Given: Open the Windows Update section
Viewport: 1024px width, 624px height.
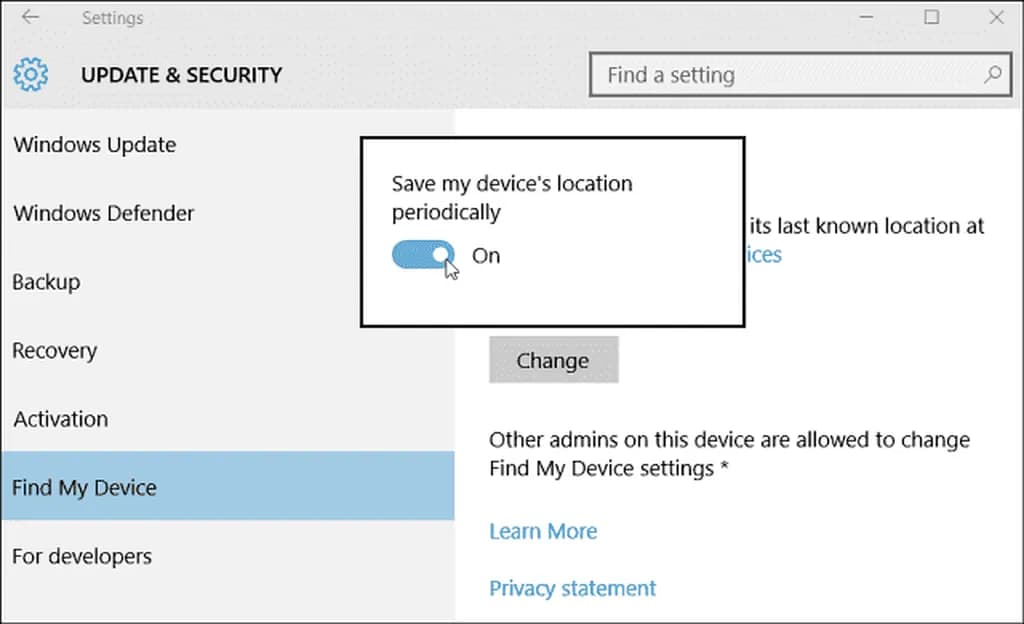Looking at the screenshot, I should (95, 145).
